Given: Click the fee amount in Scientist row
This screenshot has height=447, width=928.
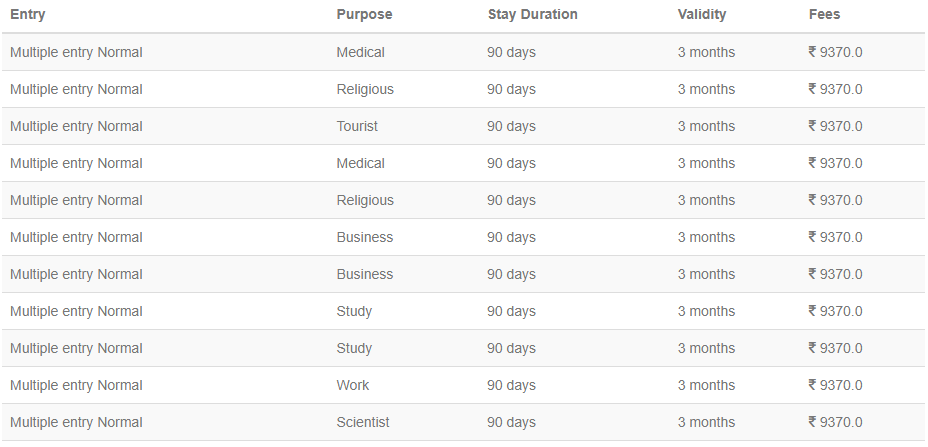Looking at the screenshot, I should click(x=836, y=422).
